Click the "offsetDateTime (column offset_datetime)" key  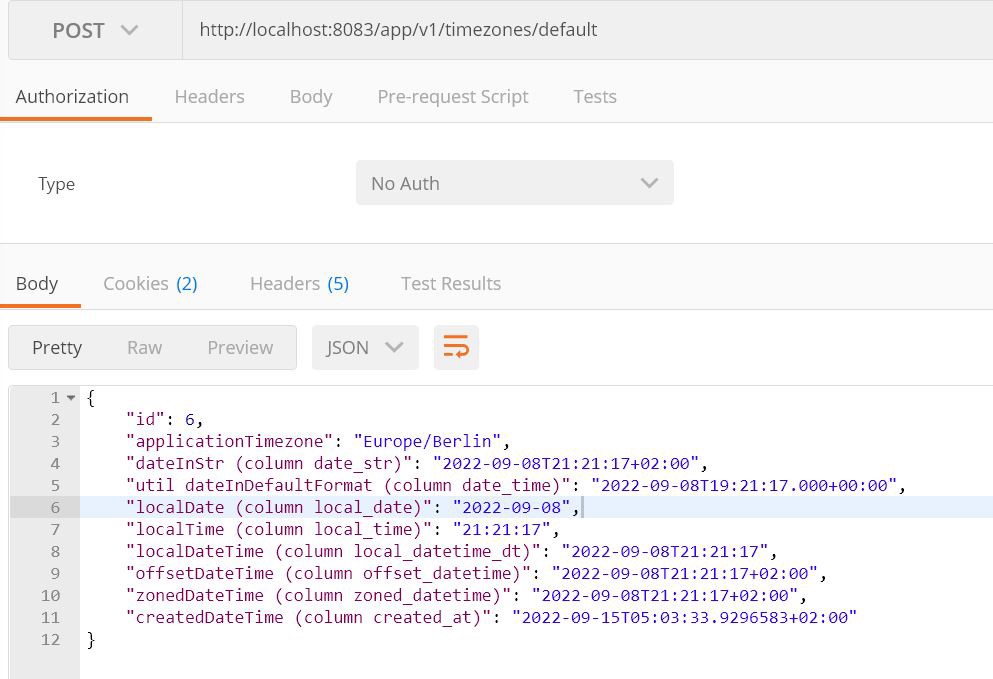pyautogui.click(x=329, y=573)
